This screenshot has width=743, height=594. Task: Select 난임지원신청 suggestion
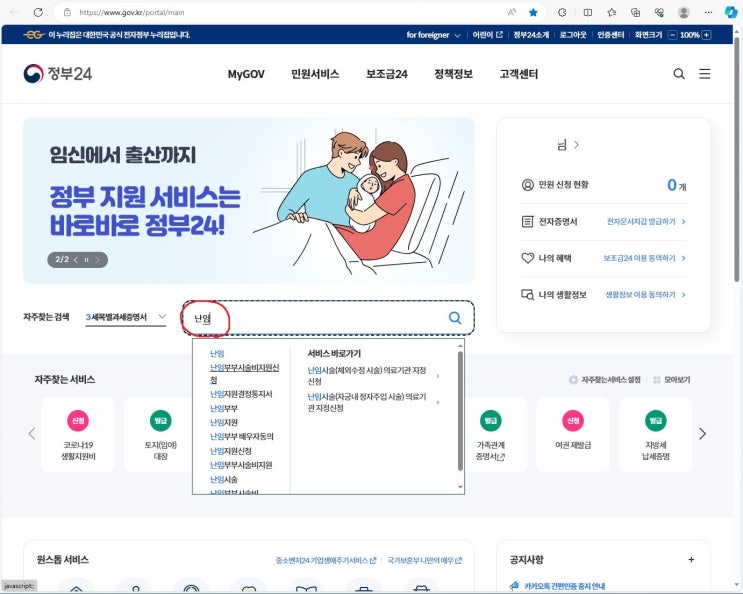[231, 451]
